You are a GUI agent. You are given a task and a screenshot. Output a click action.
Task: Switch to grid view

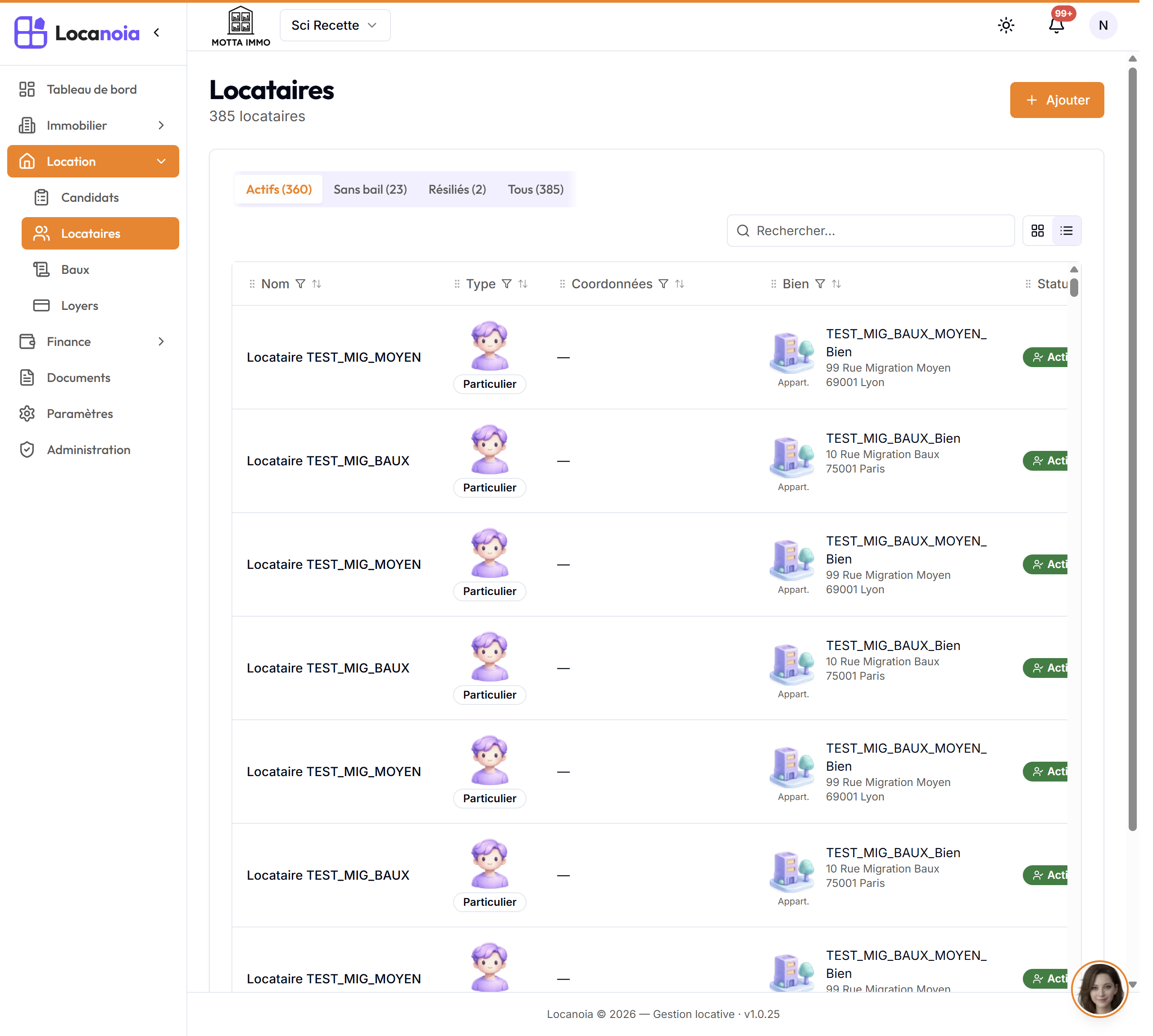[1037, 231]
